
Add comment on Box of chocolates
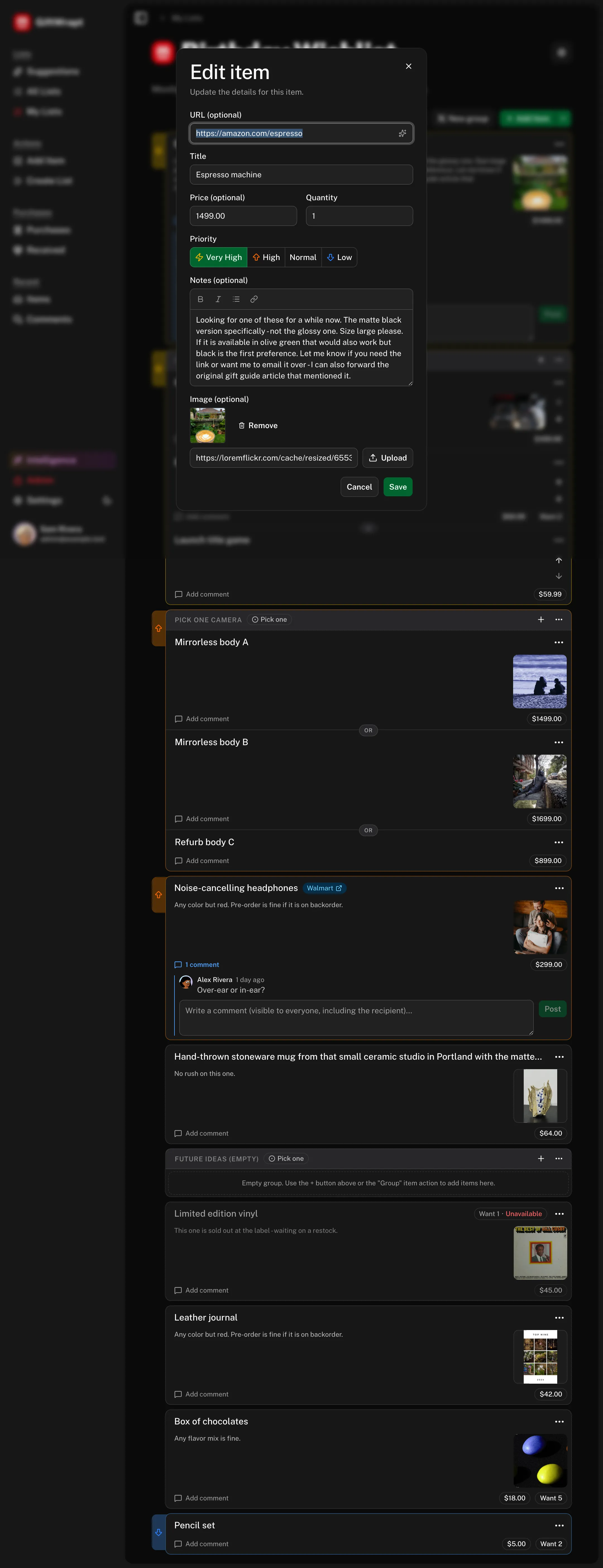pos(201,1499)
